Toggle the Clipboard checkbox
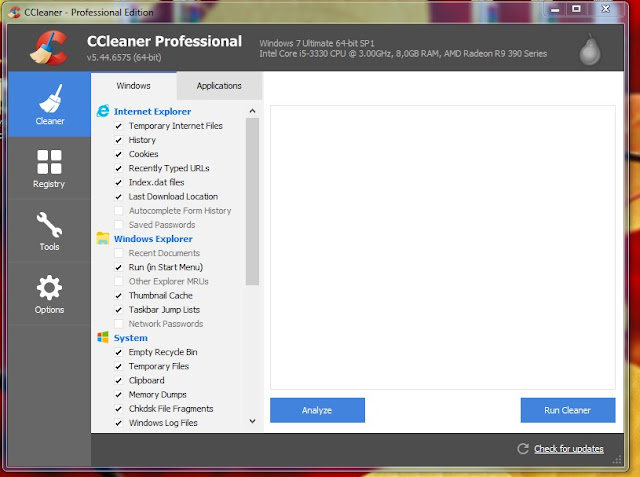 point(118,381)
